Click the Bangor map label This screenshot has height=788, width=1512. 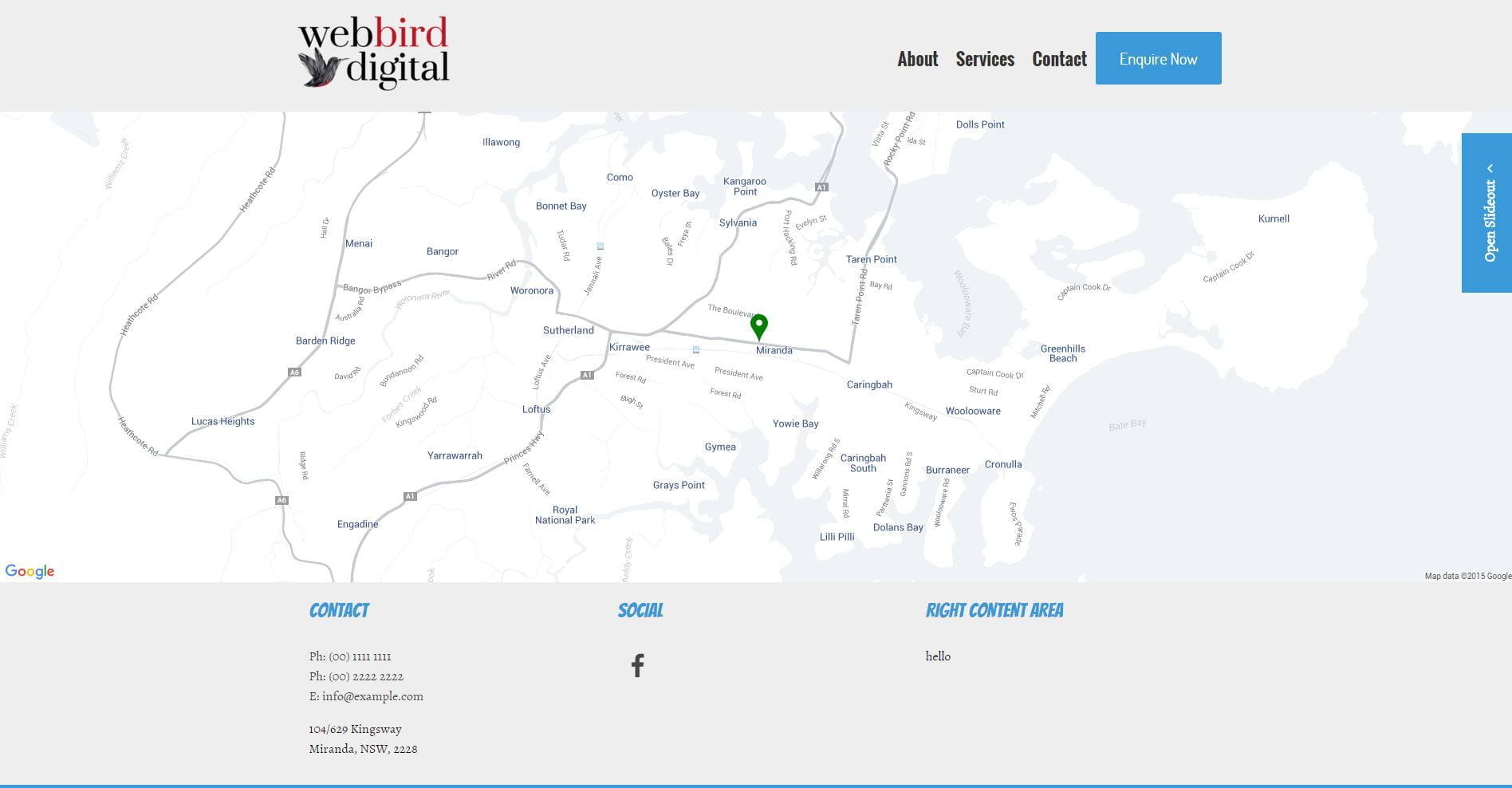point(443,251)
